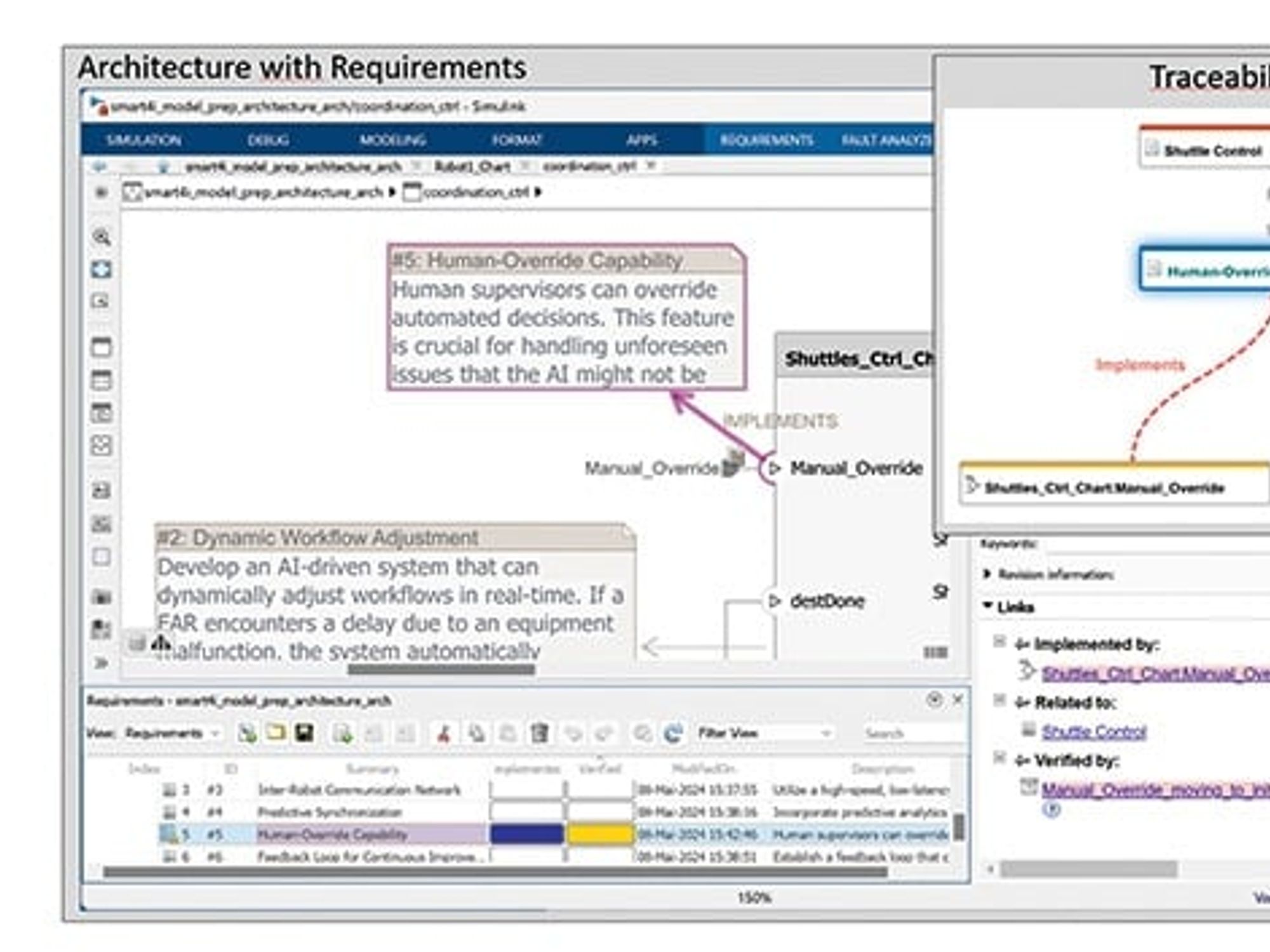Close the coordination_ctrl model tab

coord(651,166)
